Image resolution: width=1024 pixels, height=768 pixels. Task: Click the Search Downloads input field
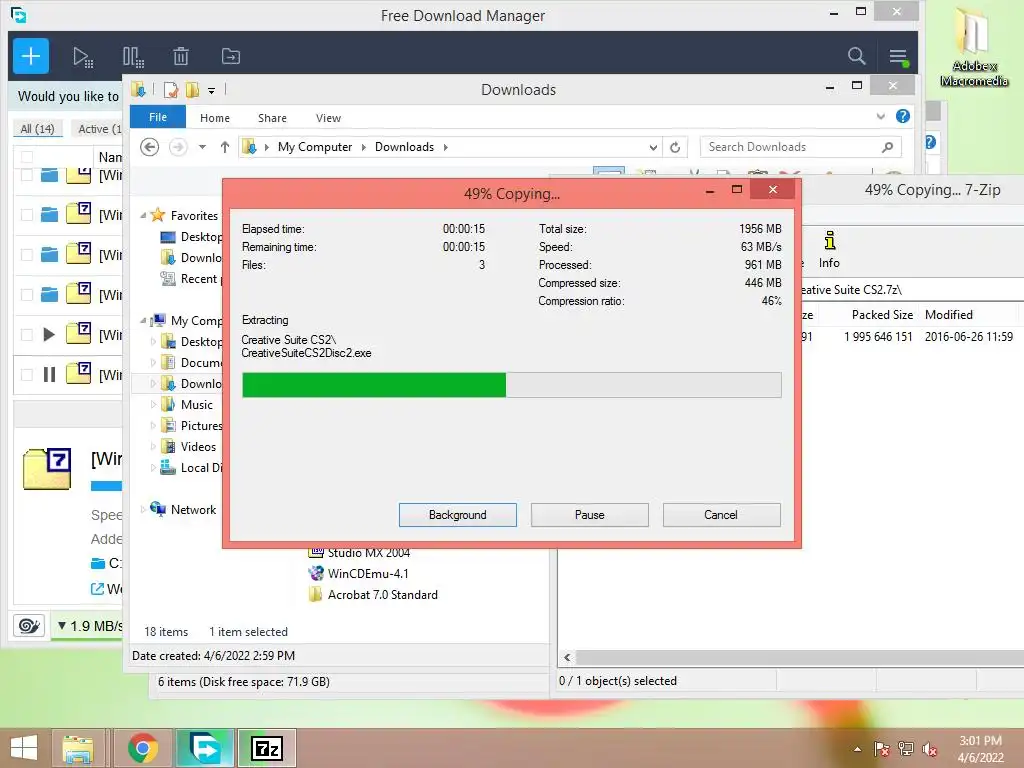pos(801,147)
